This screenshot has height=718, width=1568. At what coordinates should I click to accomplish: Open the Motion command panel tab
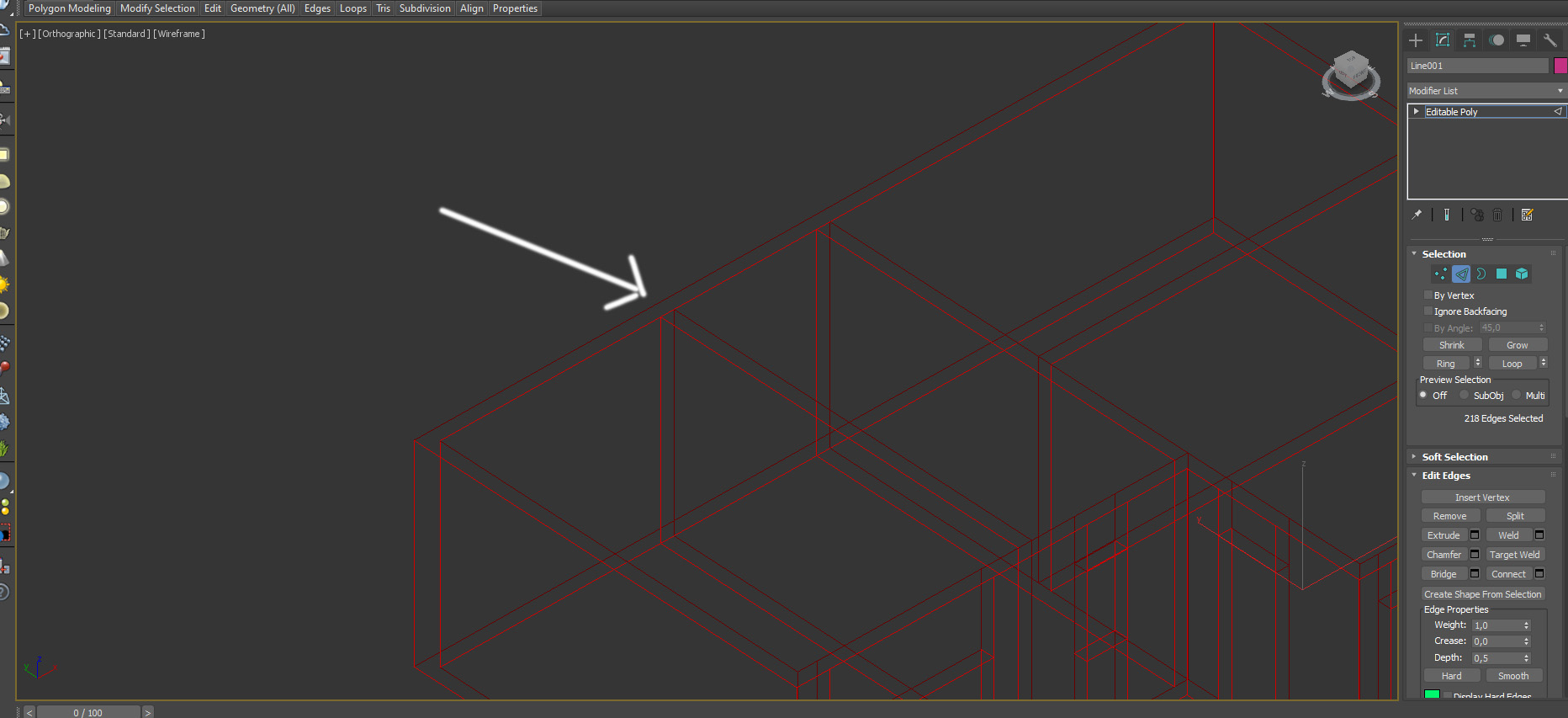click(1496, 40)
